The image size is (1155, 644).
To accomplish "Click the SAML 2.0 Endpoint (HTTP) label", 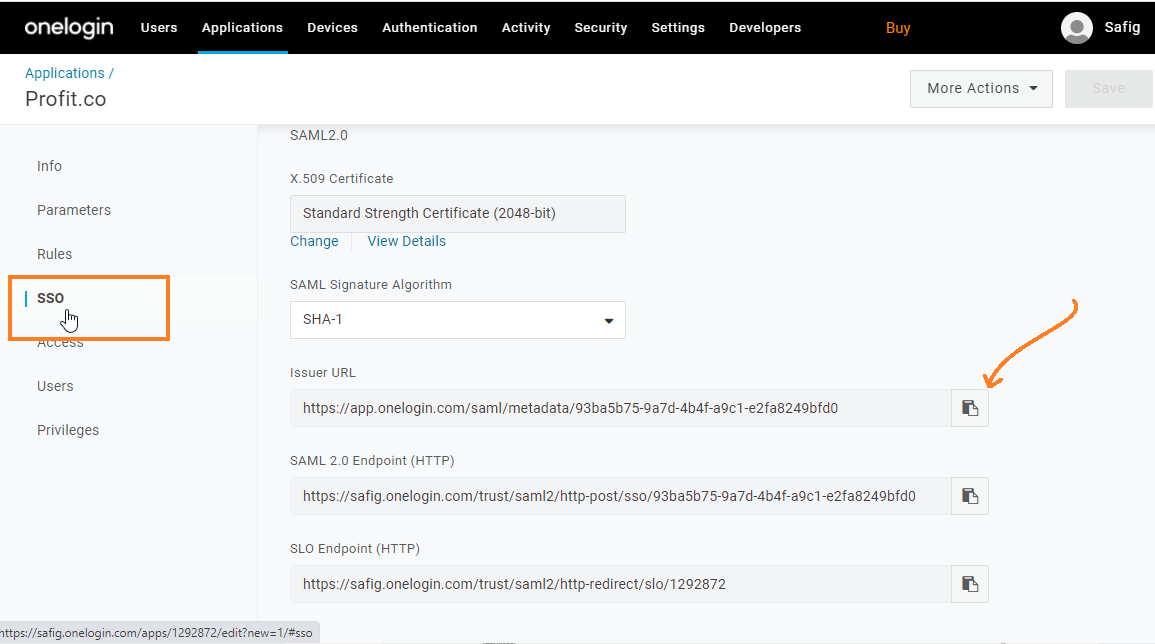I will pyautogui.click(x=372, y=461).
